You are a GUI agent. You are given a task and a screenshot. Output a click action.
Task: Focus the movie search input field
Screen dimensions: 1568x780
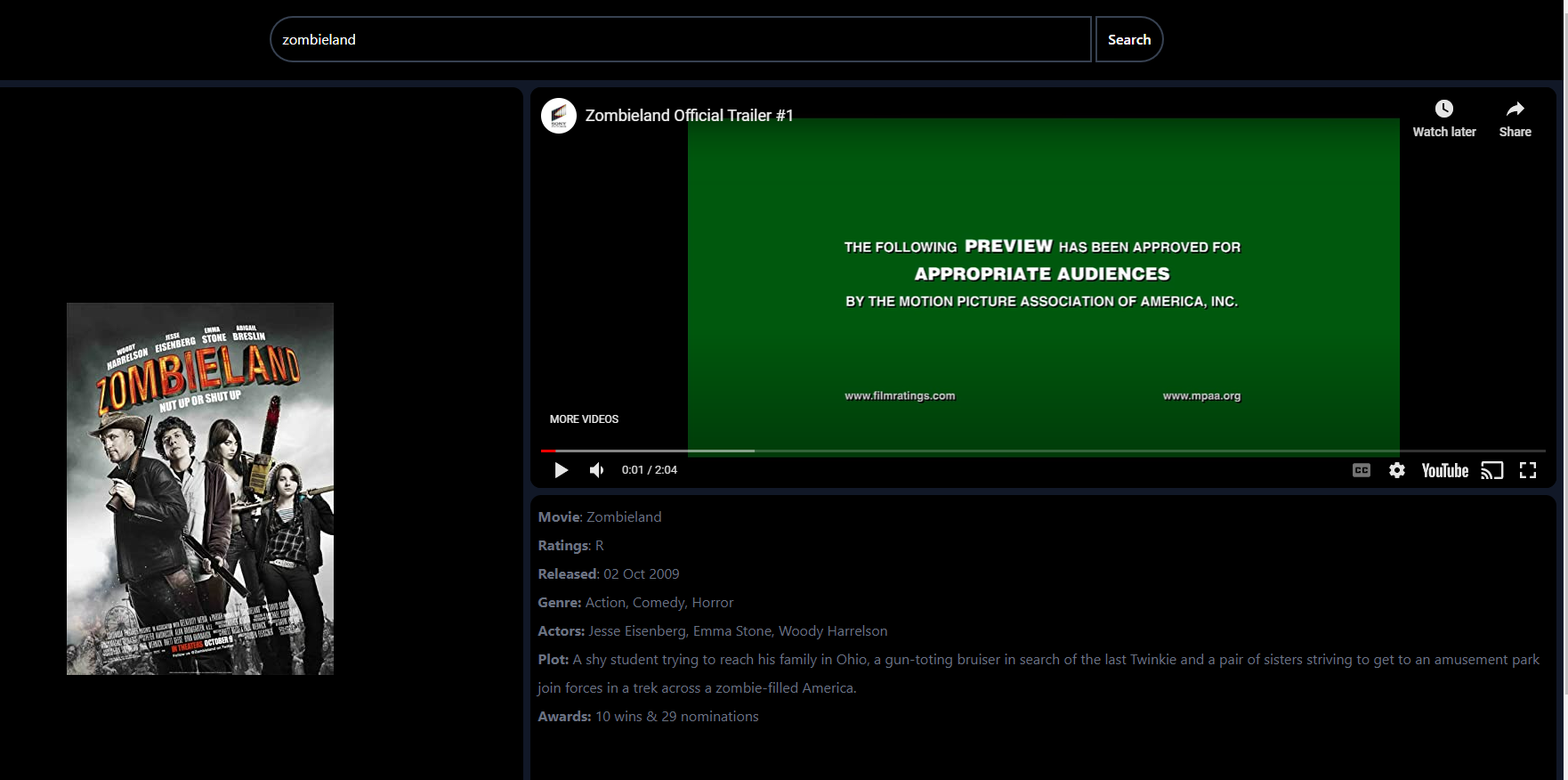coord(680,39)
